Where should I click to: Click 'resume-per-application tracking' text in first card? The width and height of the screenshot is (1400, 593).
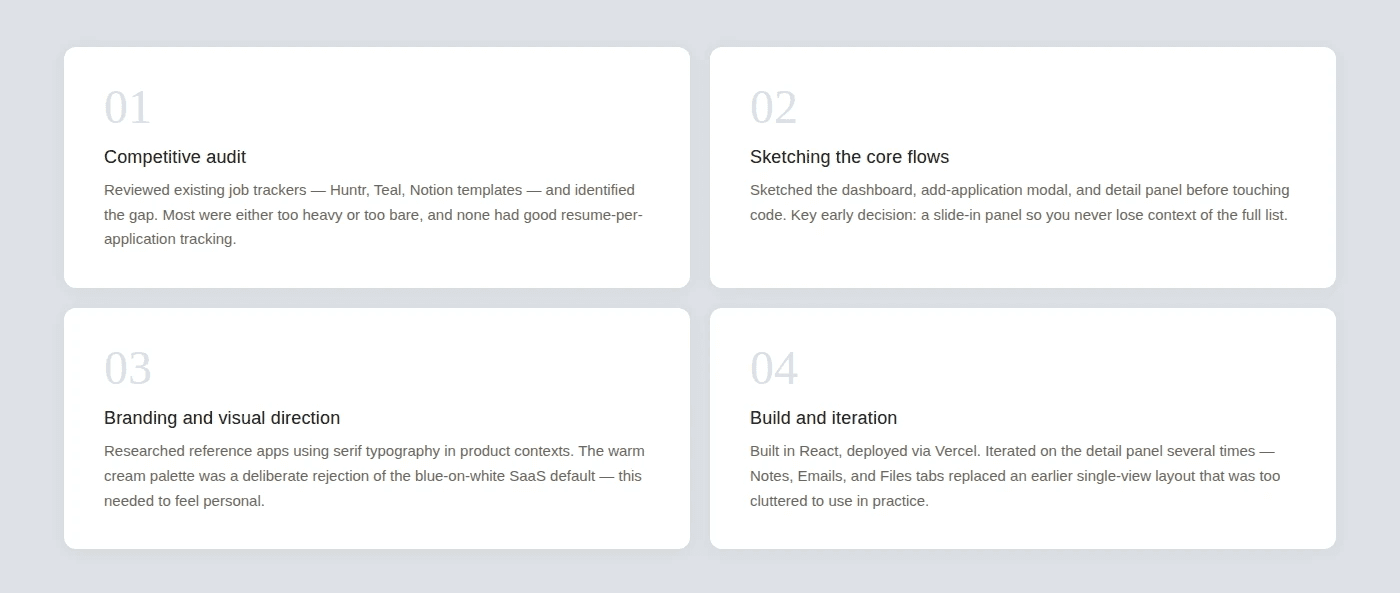(x=374, y=227)
